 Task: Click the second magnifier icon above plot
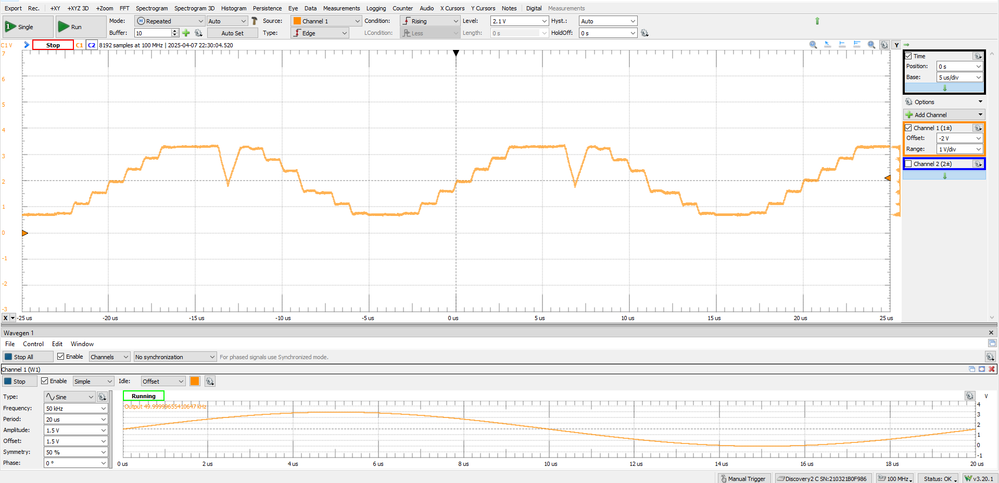point(872,45)
